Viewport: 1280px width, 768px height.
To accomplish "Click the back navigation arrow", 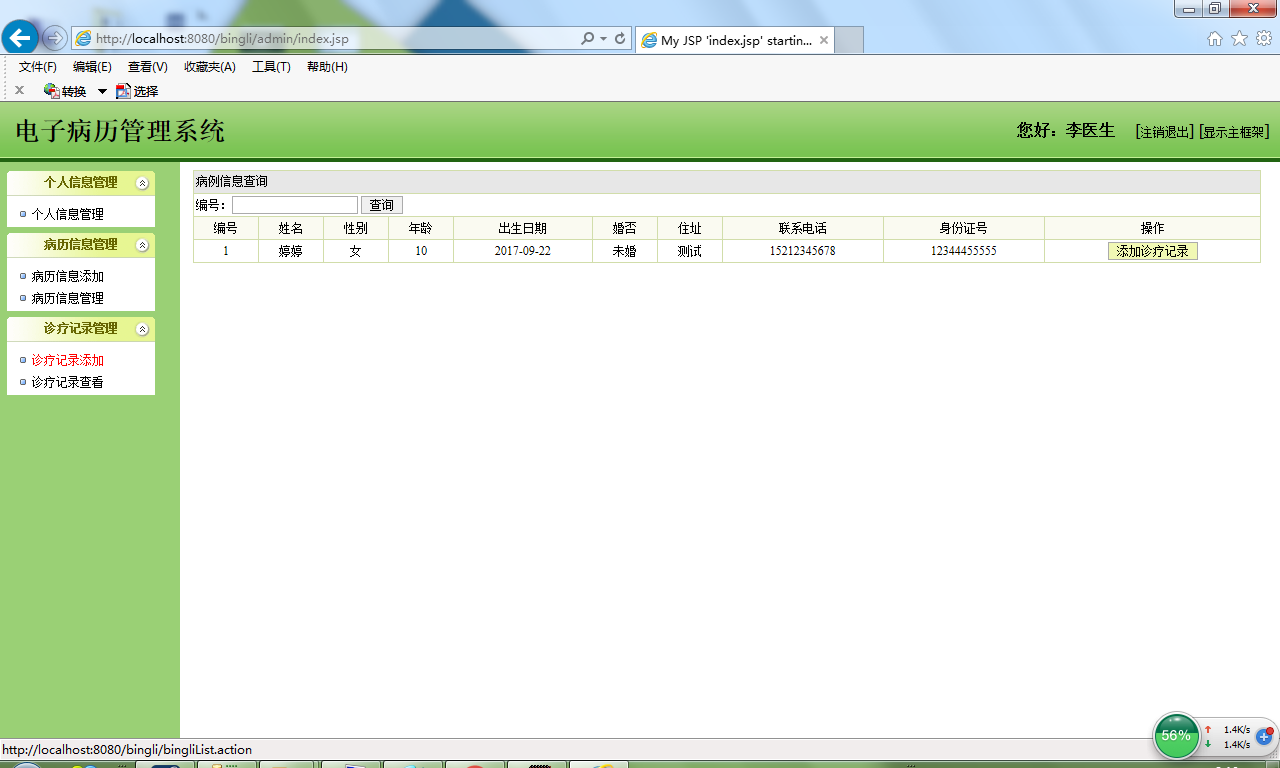I will tap(20, 38).
